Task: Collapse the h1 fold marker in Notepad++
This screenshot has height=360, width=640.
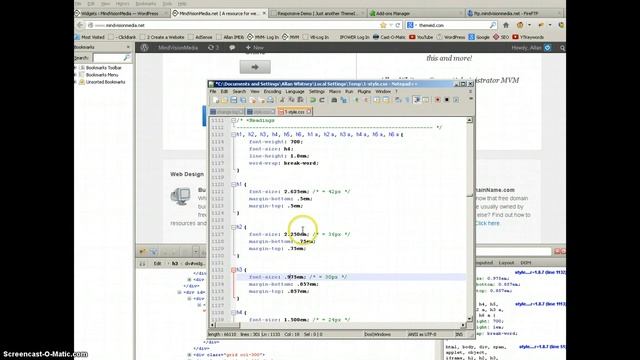Action: click(233, 184)
